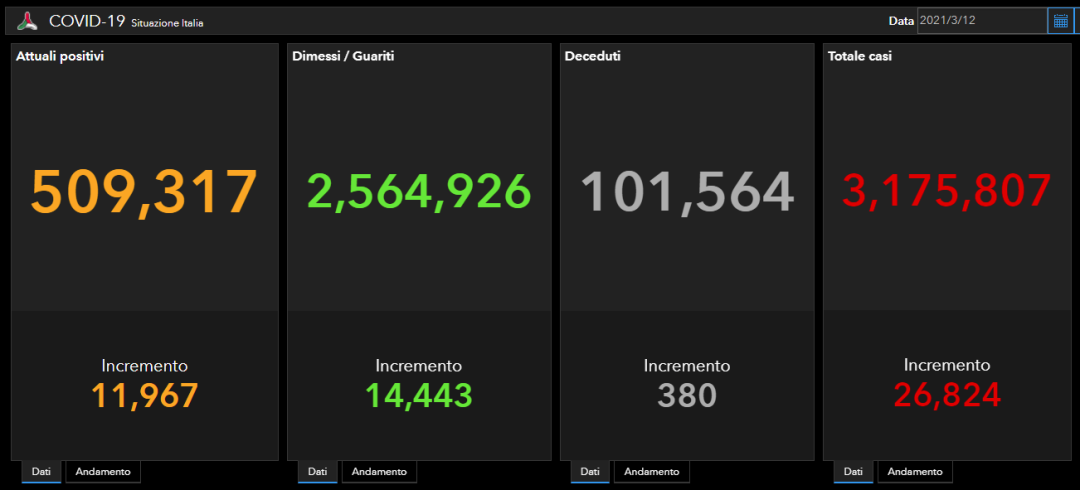This screenshot has height=490, width=1080.
Task: Click the increment value 11,967
Action: tap(145, 395)
